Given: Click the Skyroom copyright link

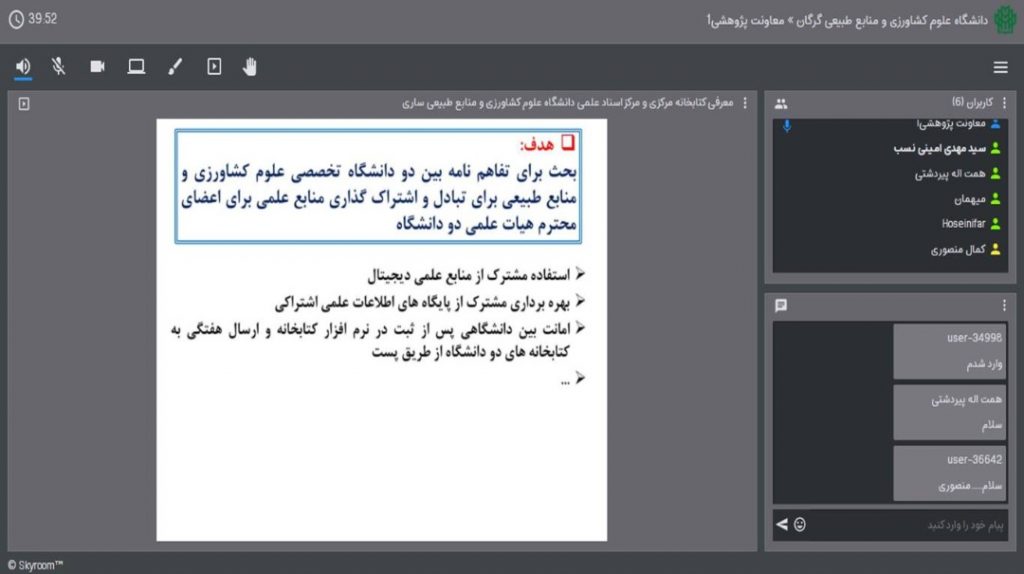Looking at the screenshot, I should coord(35,565).
